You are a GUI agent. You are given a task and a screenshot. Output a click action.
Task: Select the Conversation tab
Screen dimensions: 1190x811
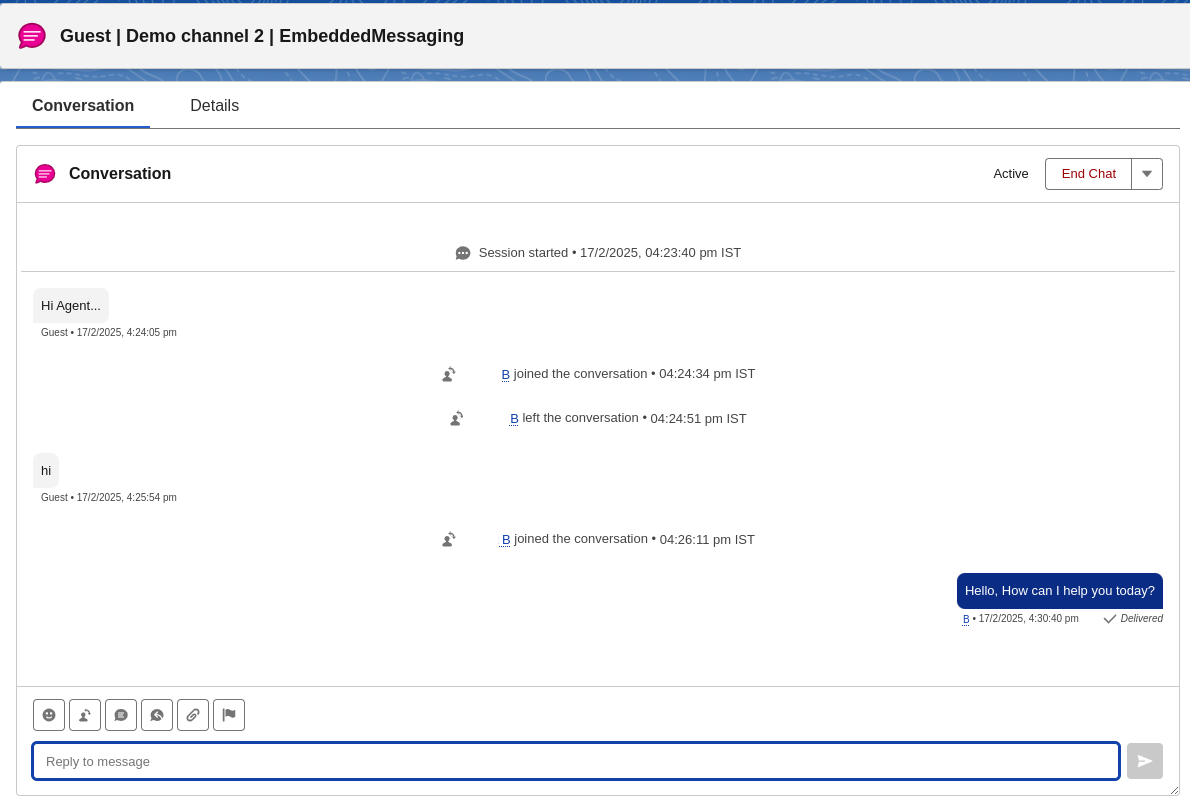pos(83,106)
